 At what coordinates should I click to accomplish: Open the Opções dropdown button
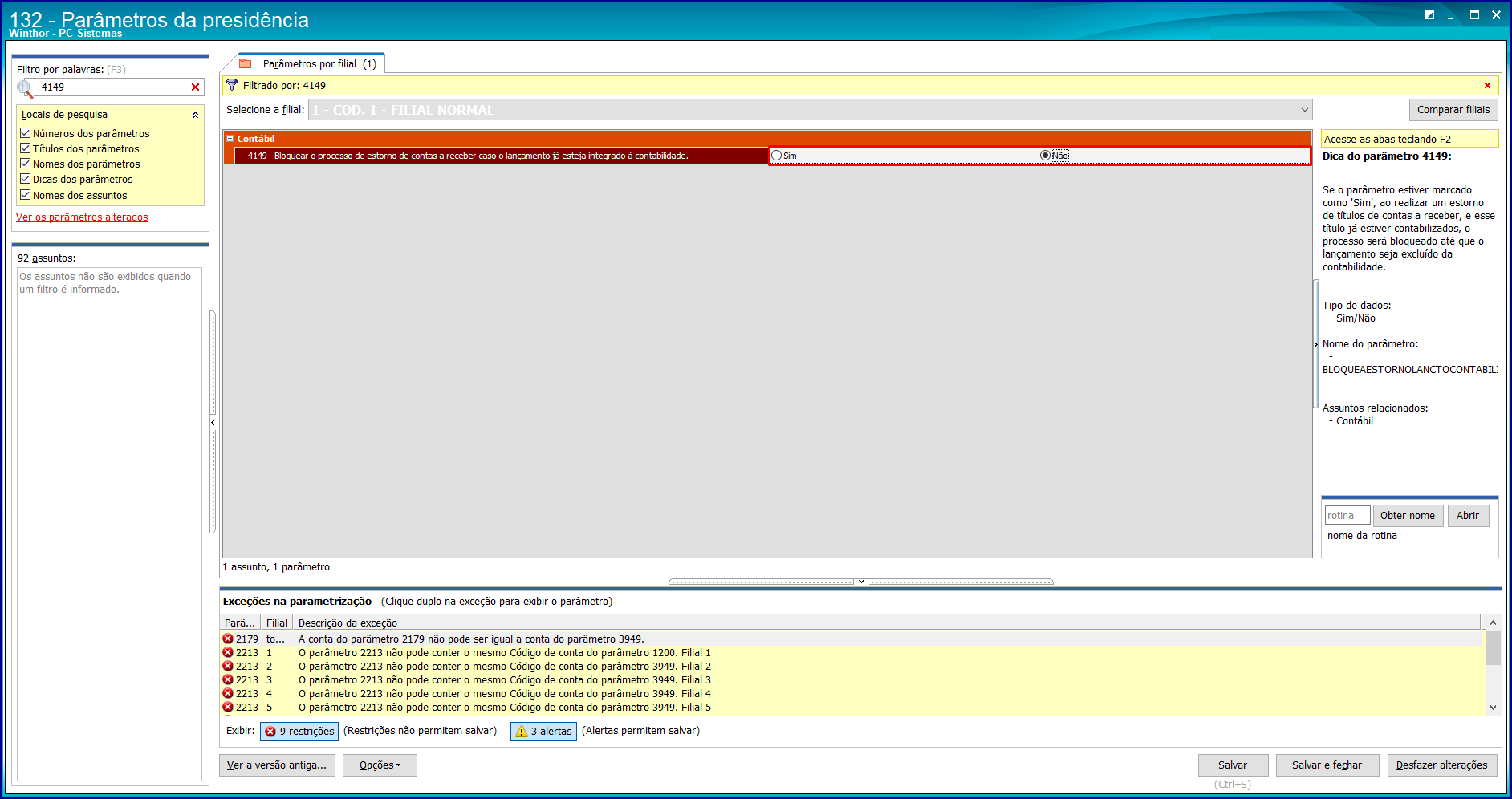point(380,765)
